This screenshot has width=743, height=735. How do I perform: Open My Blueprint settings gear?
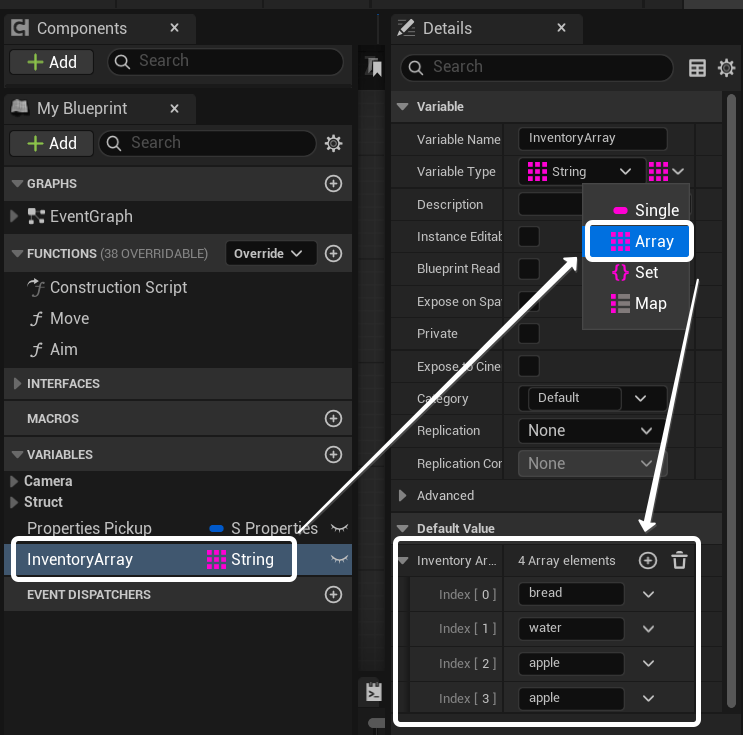(x=334, y=143)
